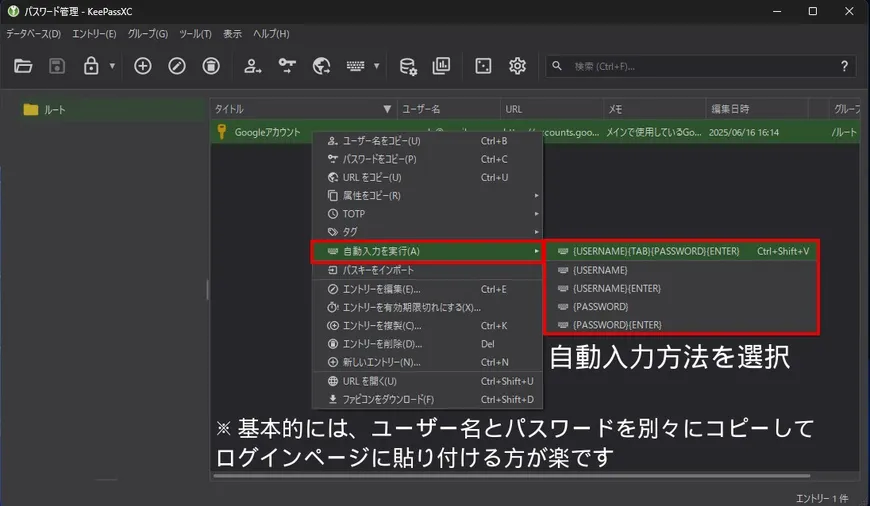The height and width of the screenshot is (506, 870).
Task: Sort by メモ column header
Action: click(x=655, y=109)
